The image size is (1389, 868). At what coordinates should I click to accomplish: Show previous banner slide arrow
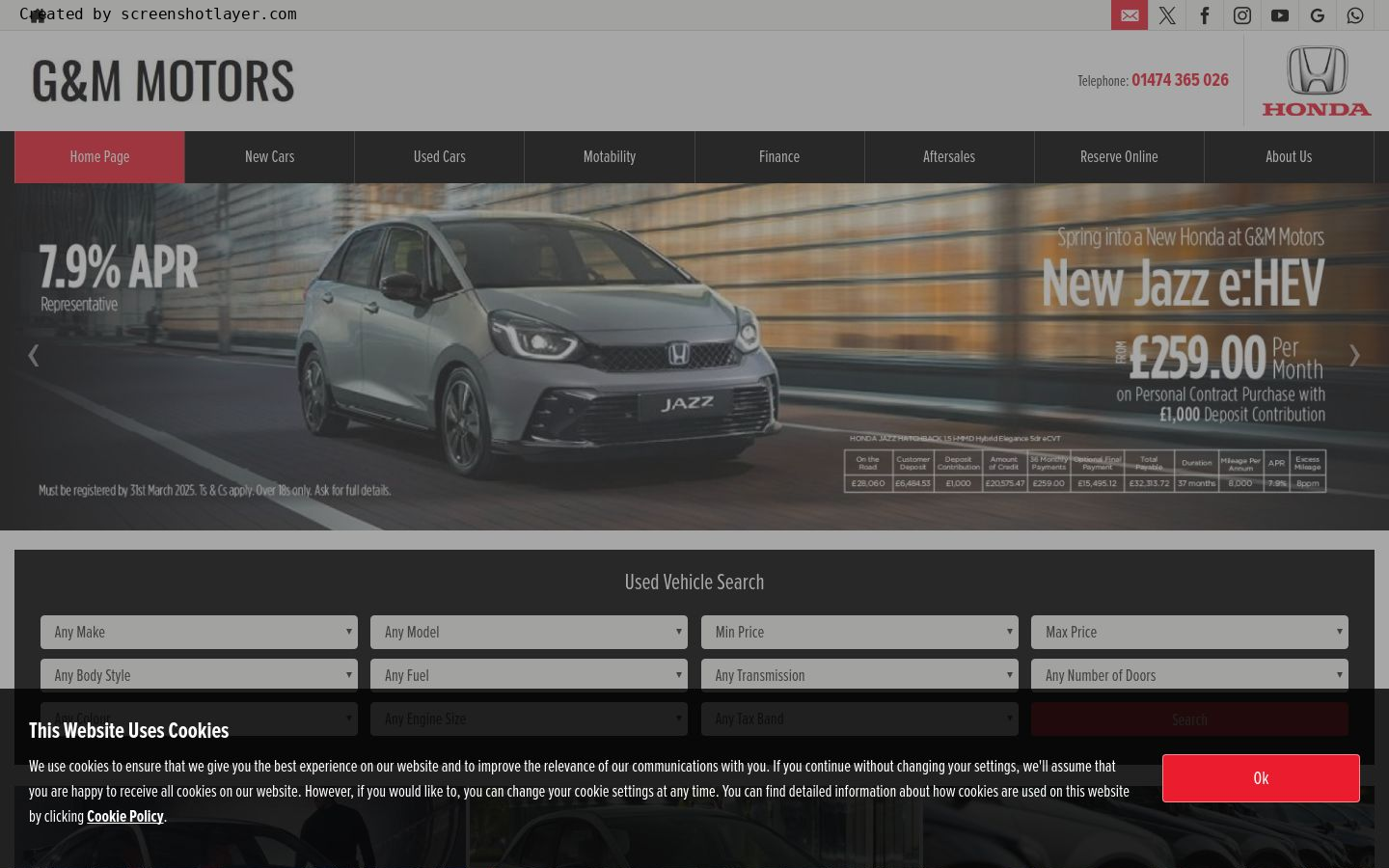(x=33, y=356)
